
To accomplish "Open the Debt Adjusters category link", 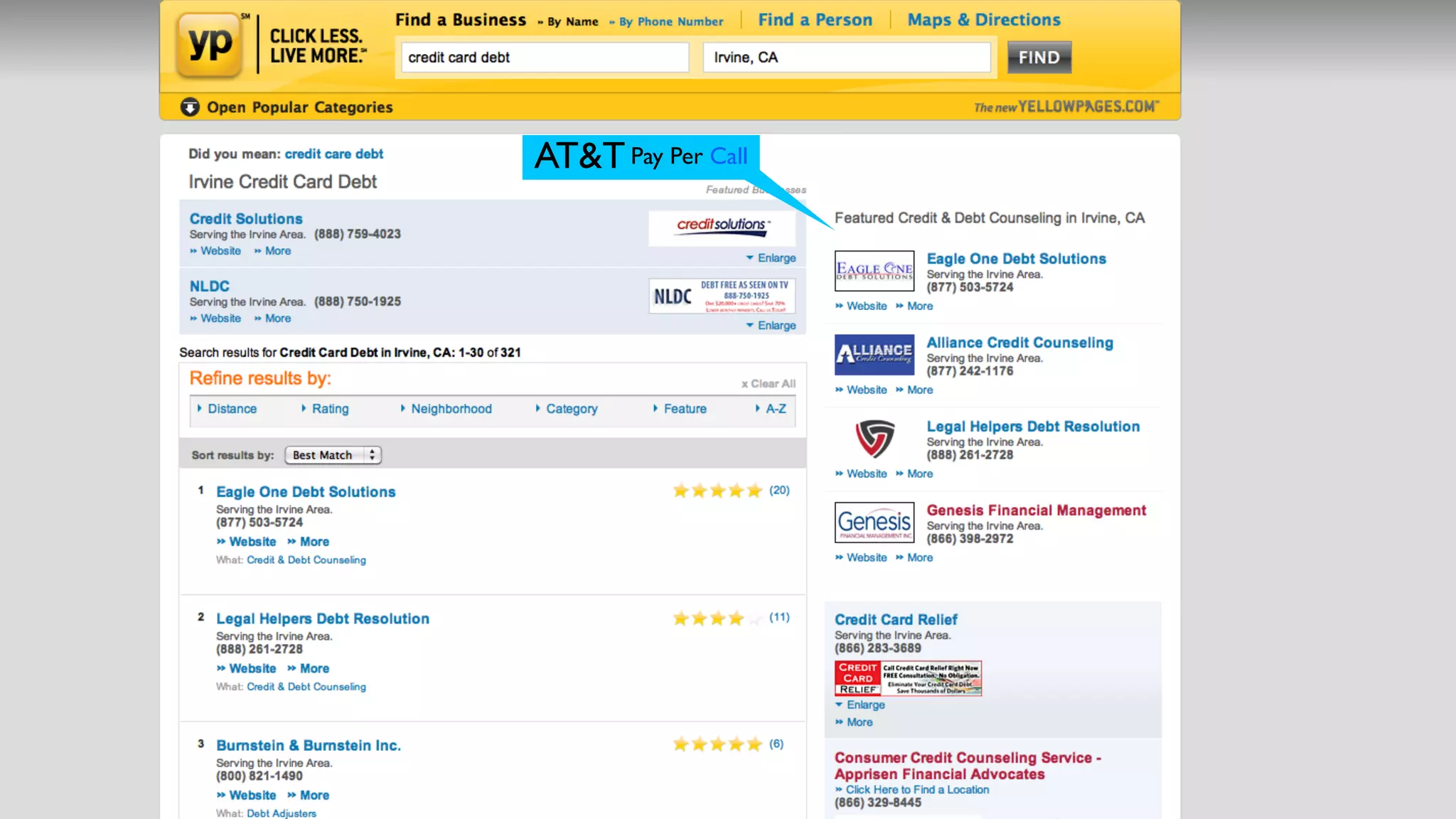I will click(x=282, y=813).
